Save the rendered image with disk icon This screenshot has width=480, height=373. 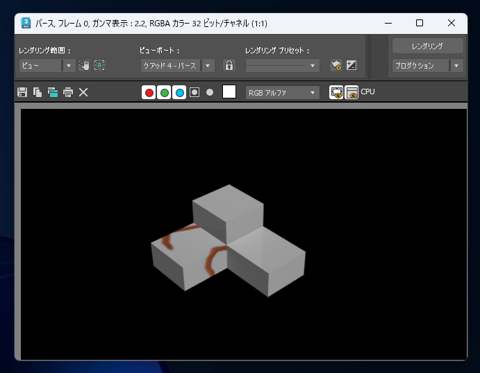coord(22,92)
